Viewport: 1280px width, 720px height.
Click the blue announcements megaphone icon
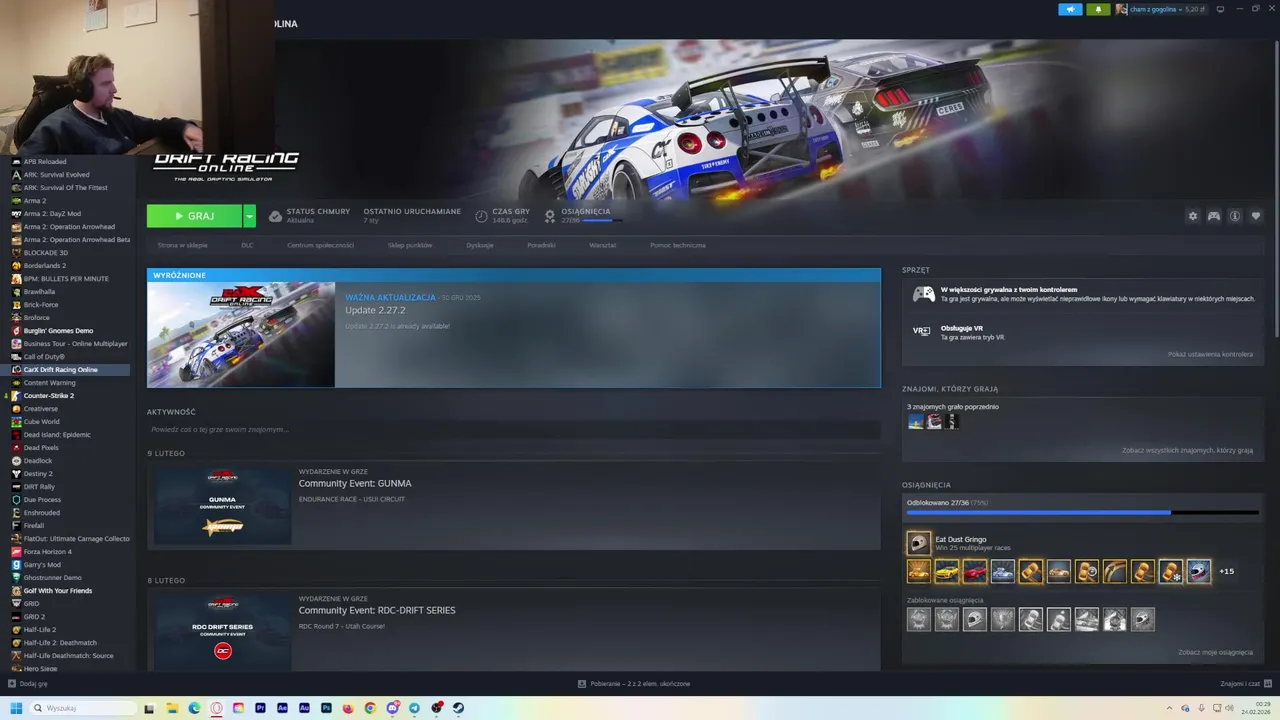click(1070, 9)
